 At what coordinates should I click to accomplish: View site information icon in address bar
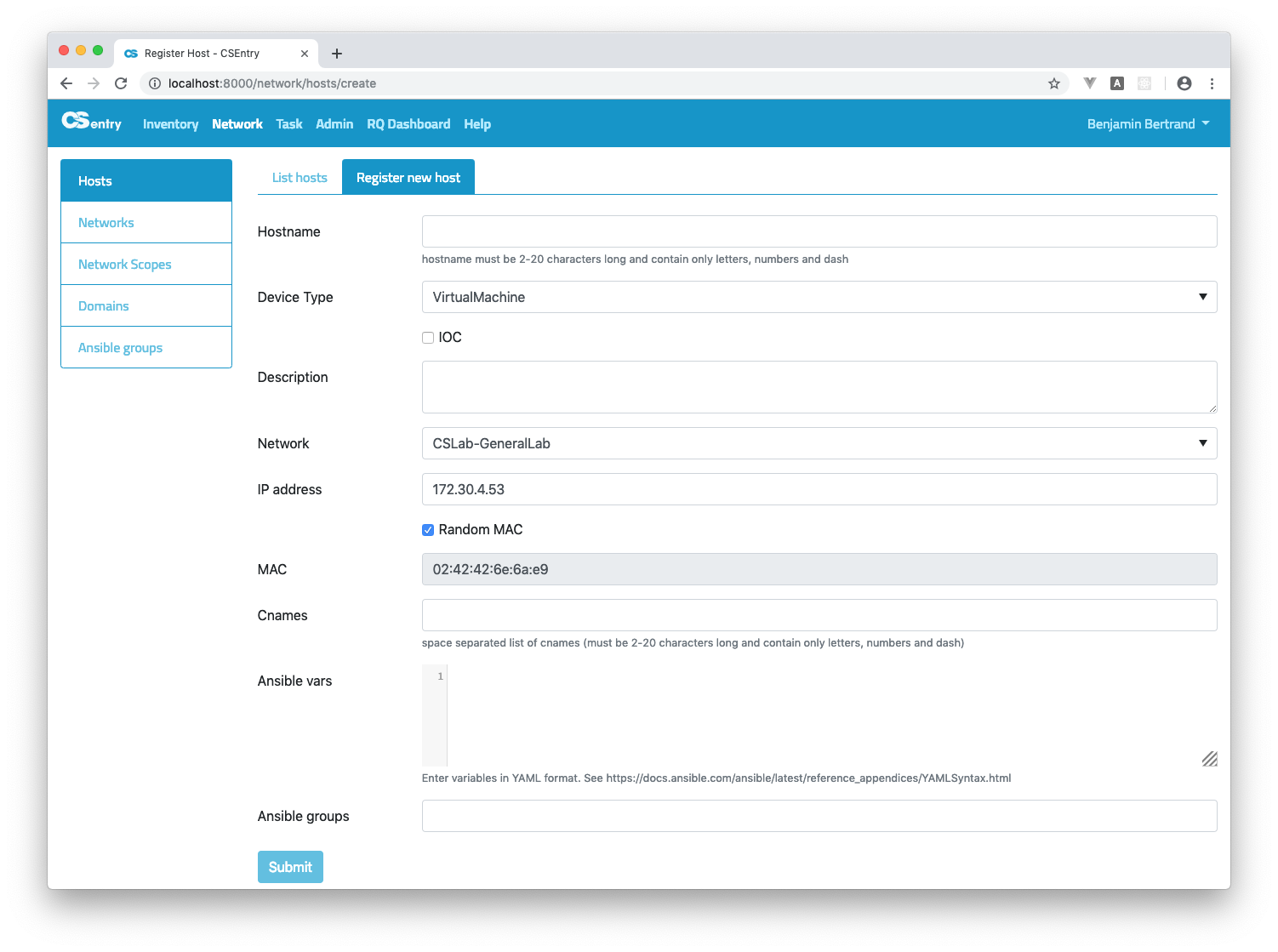[155, 83]
